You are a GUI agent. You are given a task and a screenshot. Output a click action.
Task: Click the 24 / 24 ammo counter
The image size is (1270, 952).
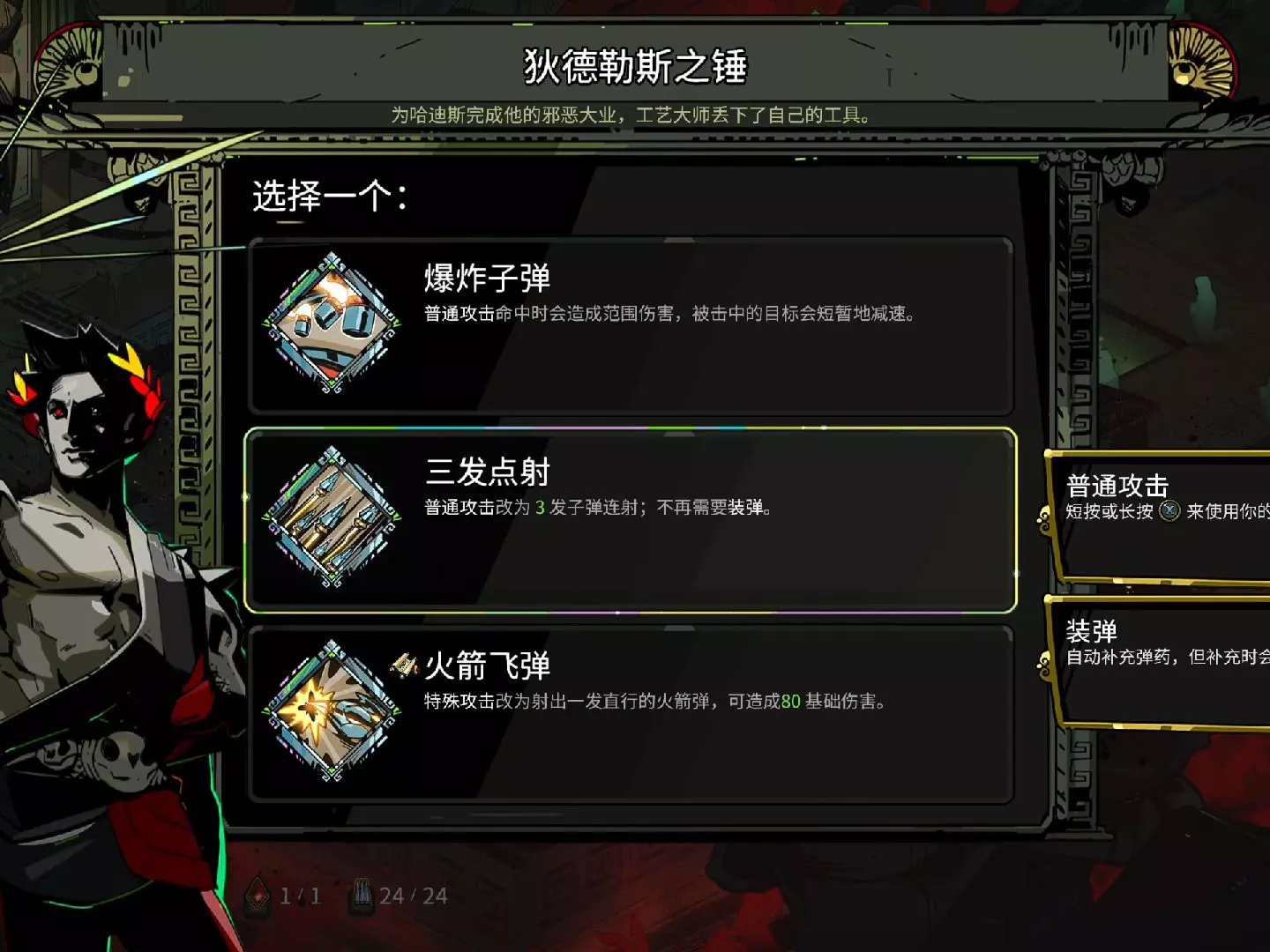point(414,896)
